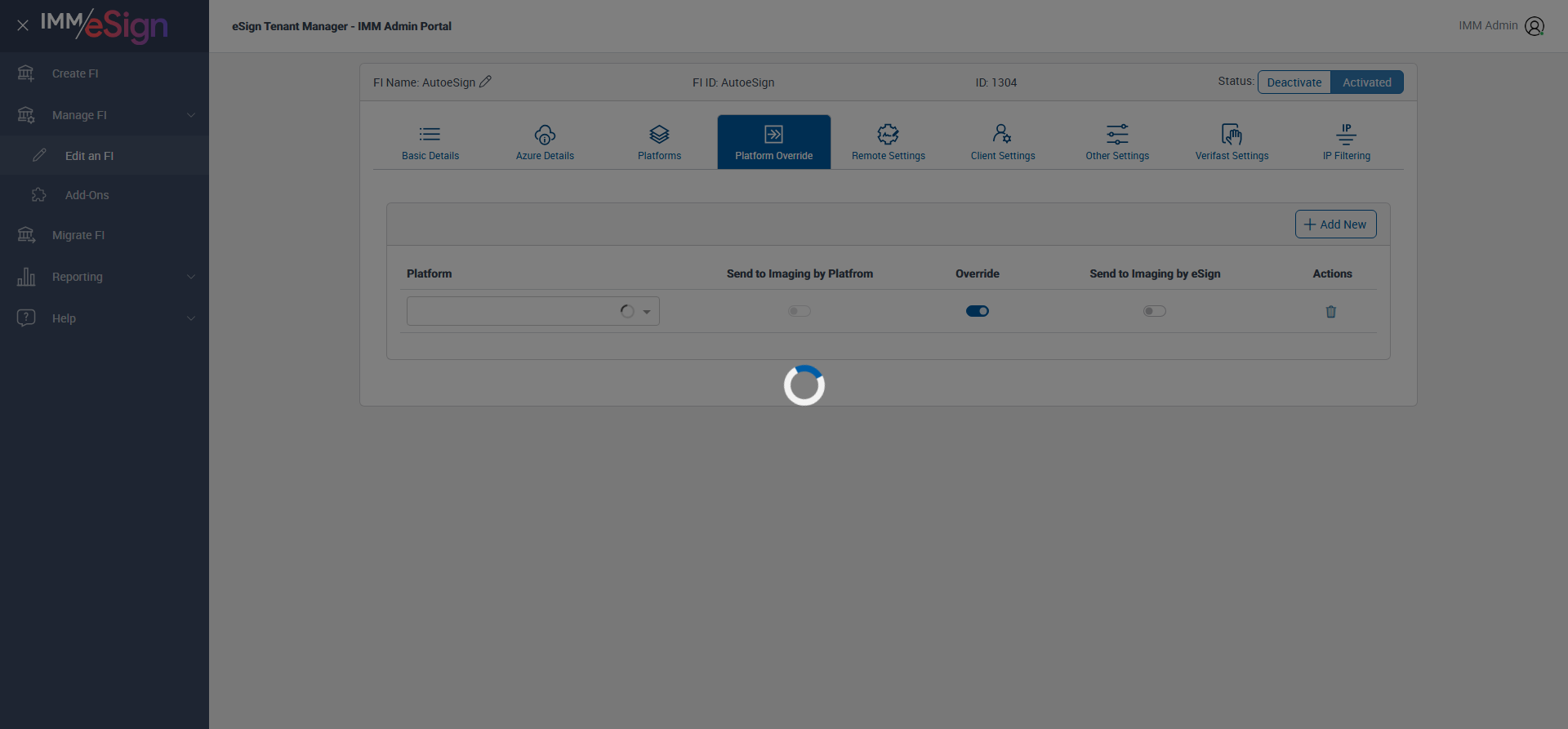Click the Help question bubble icon
1568x729 pixels.
(x=26, y=318)
